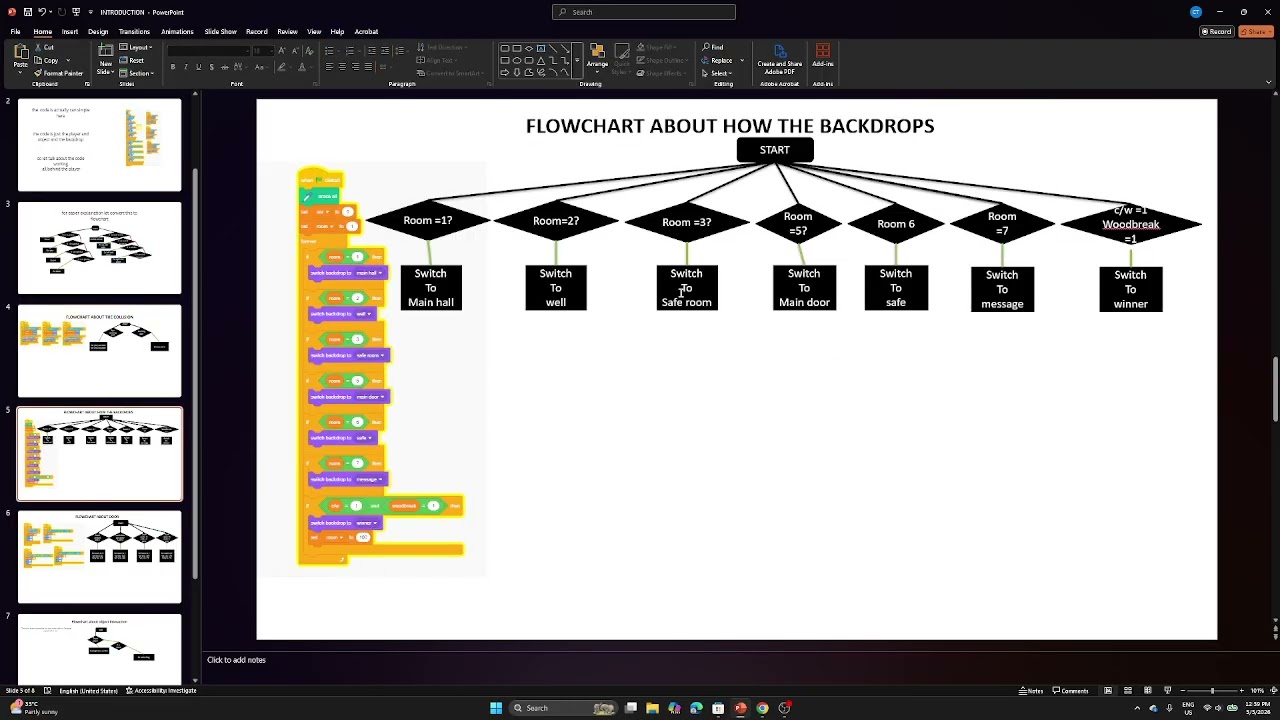1280x720 pixels.
Task: Underline the selected text
Action: click(x=198, y=67)
